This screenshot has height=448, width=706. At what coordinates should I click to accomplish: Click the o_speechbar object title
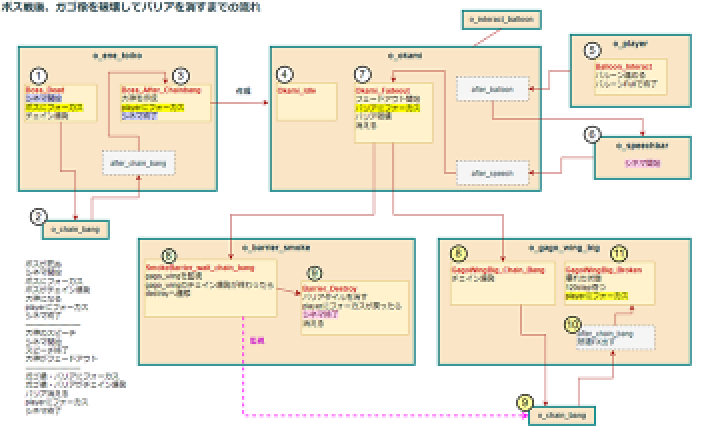pos(642,146)
